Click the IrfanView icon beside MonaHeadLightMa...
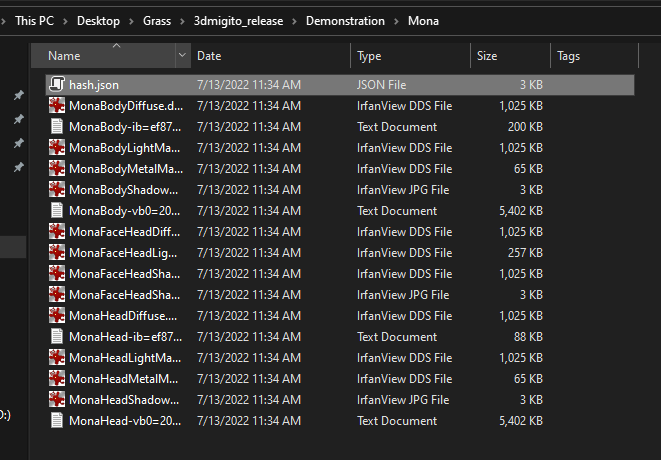The image size is (661, 460). click(57, 358)
